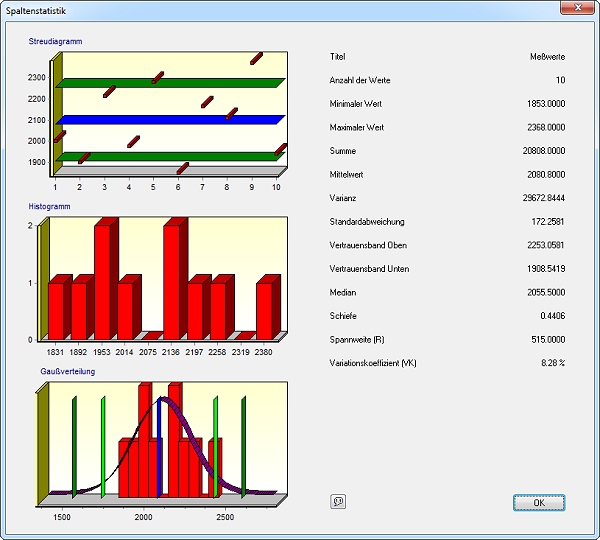The width and height of the screenshot is (600, 540).
Task: Click the Histogramm heading label
Action: pos(50,207)
